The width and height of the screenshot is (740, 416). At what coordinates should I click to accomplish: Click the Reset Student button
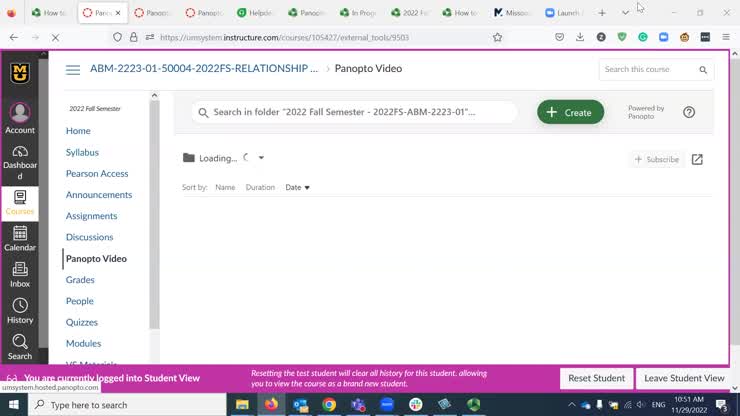(x=596, y=378)
